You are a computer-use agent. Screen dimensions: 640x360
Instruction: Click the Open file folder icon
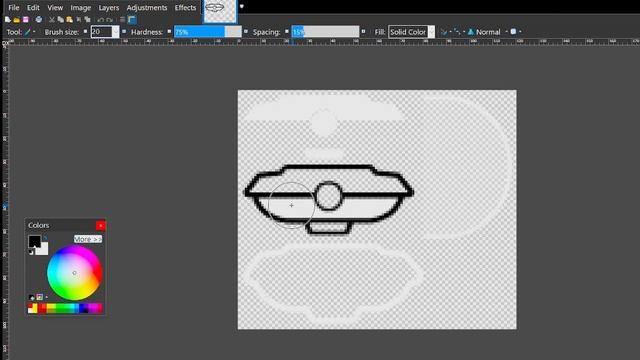pos(16,20)
